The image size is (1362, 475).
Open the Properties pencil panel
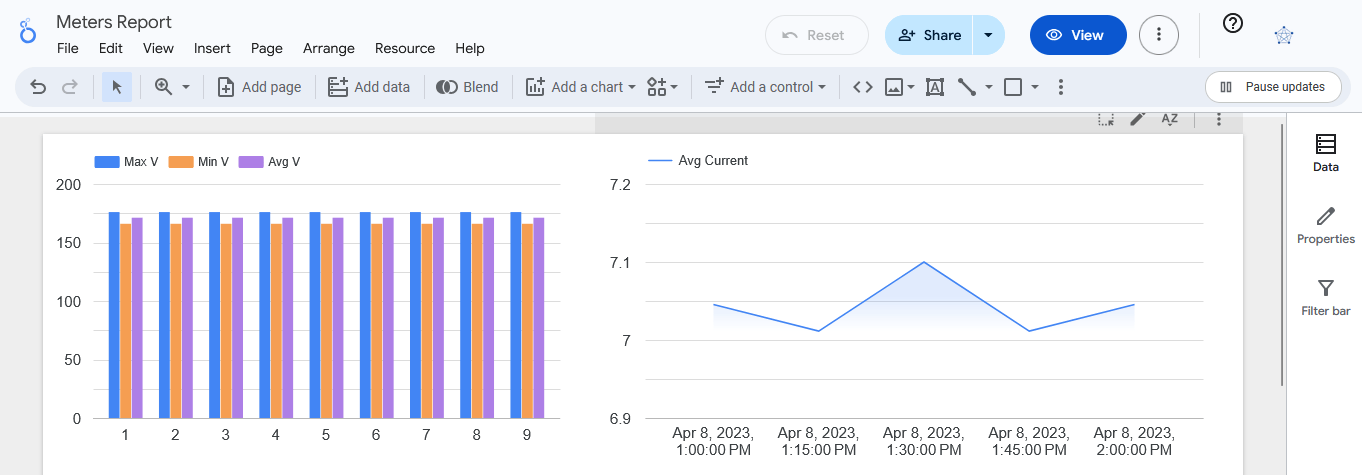point(1325,225)
